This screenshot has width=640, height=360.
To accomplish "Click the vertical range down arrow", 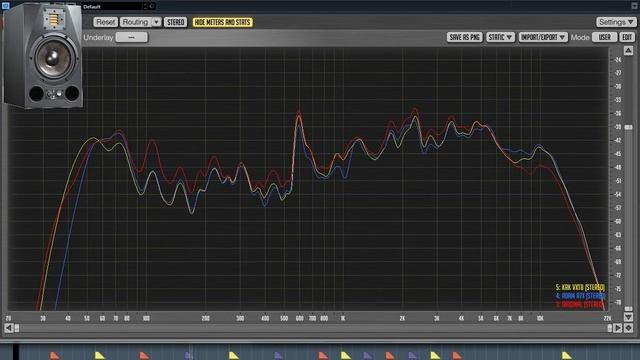I will pyautogui.click(x=629, y=317).
